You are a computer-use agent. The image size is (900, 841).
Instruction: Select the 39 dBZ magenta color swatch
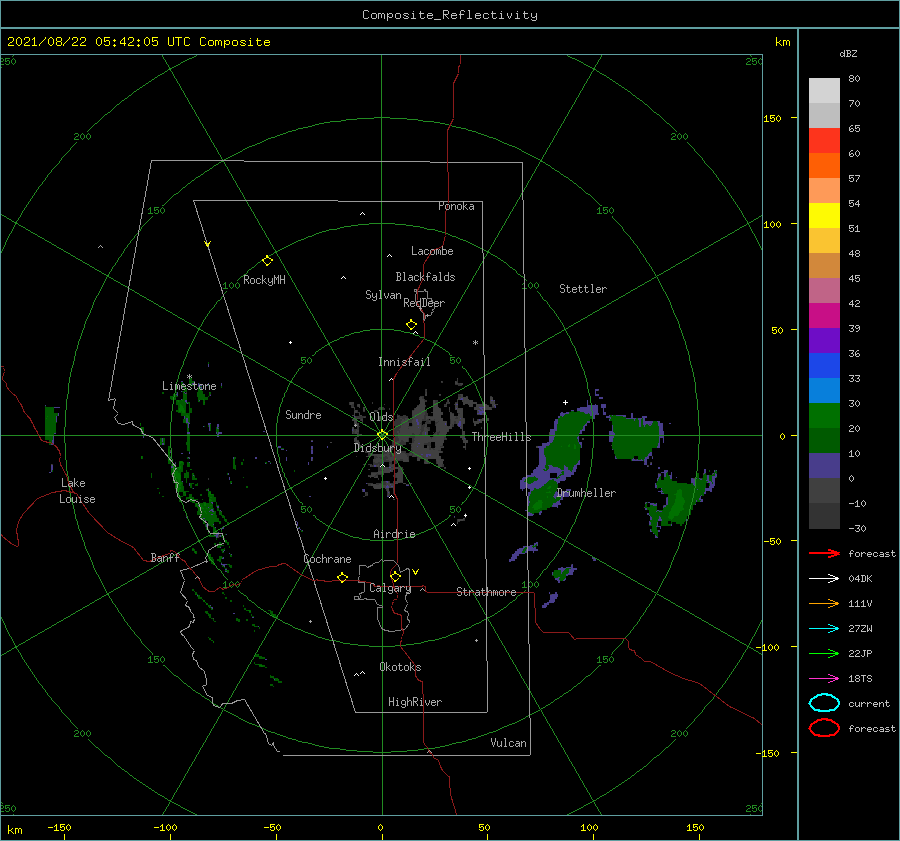pos(824,316)
